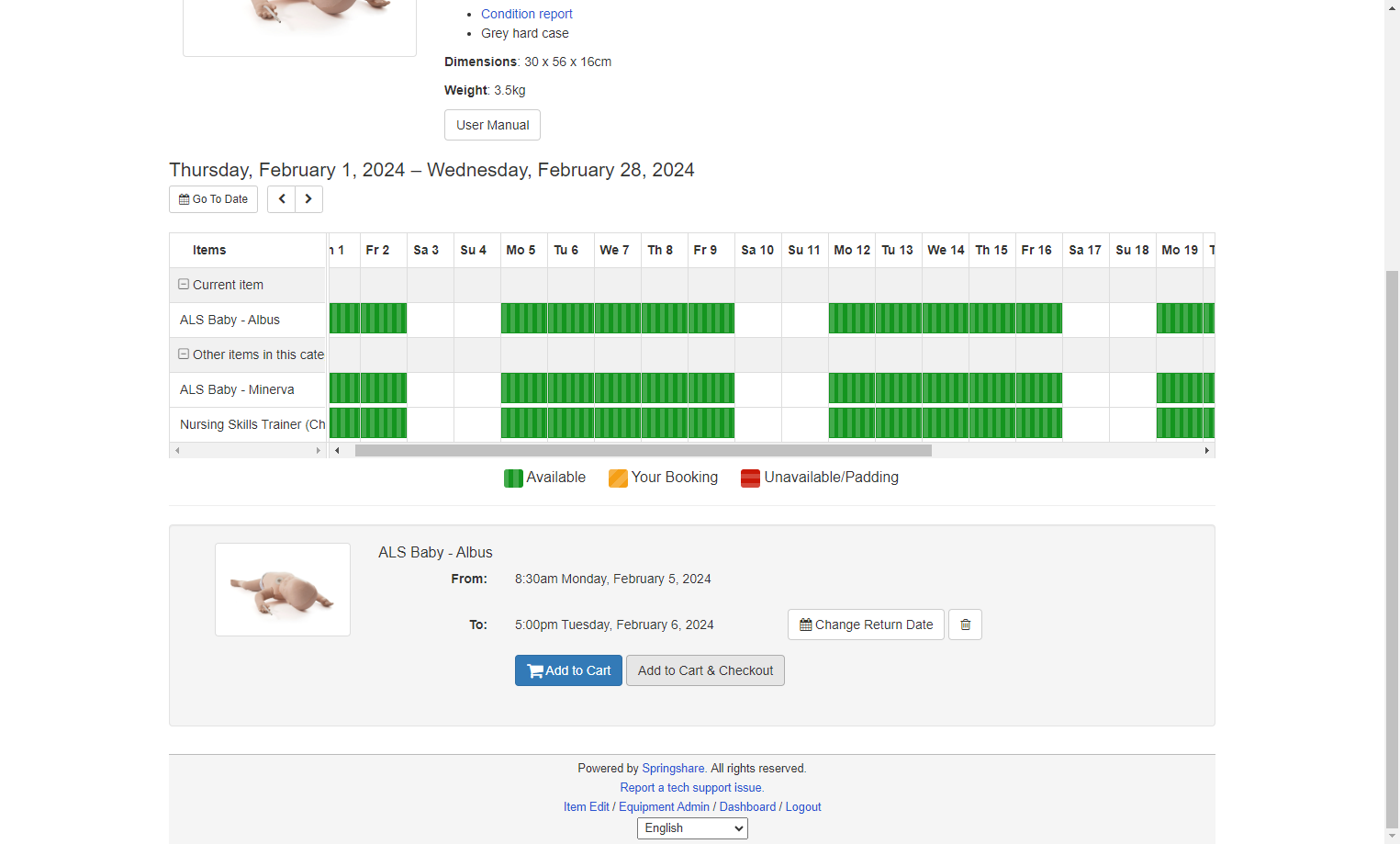Image resolution: width=1400 pixels, height=844 pixels.
Task: Select Albus availability on Mo 12
Action: (x=852, y=319)
